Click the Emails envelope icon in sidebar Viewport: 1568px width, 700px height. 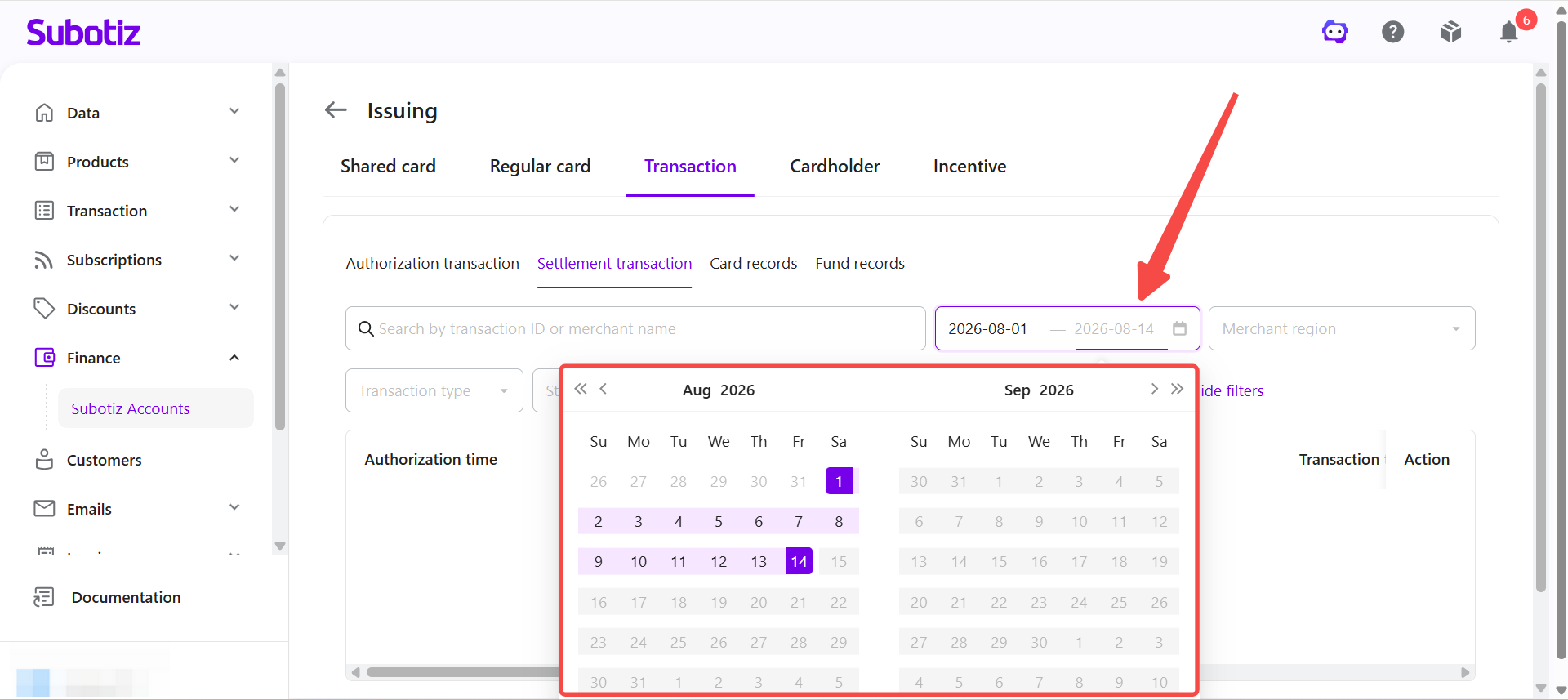[x=44, y=509]
